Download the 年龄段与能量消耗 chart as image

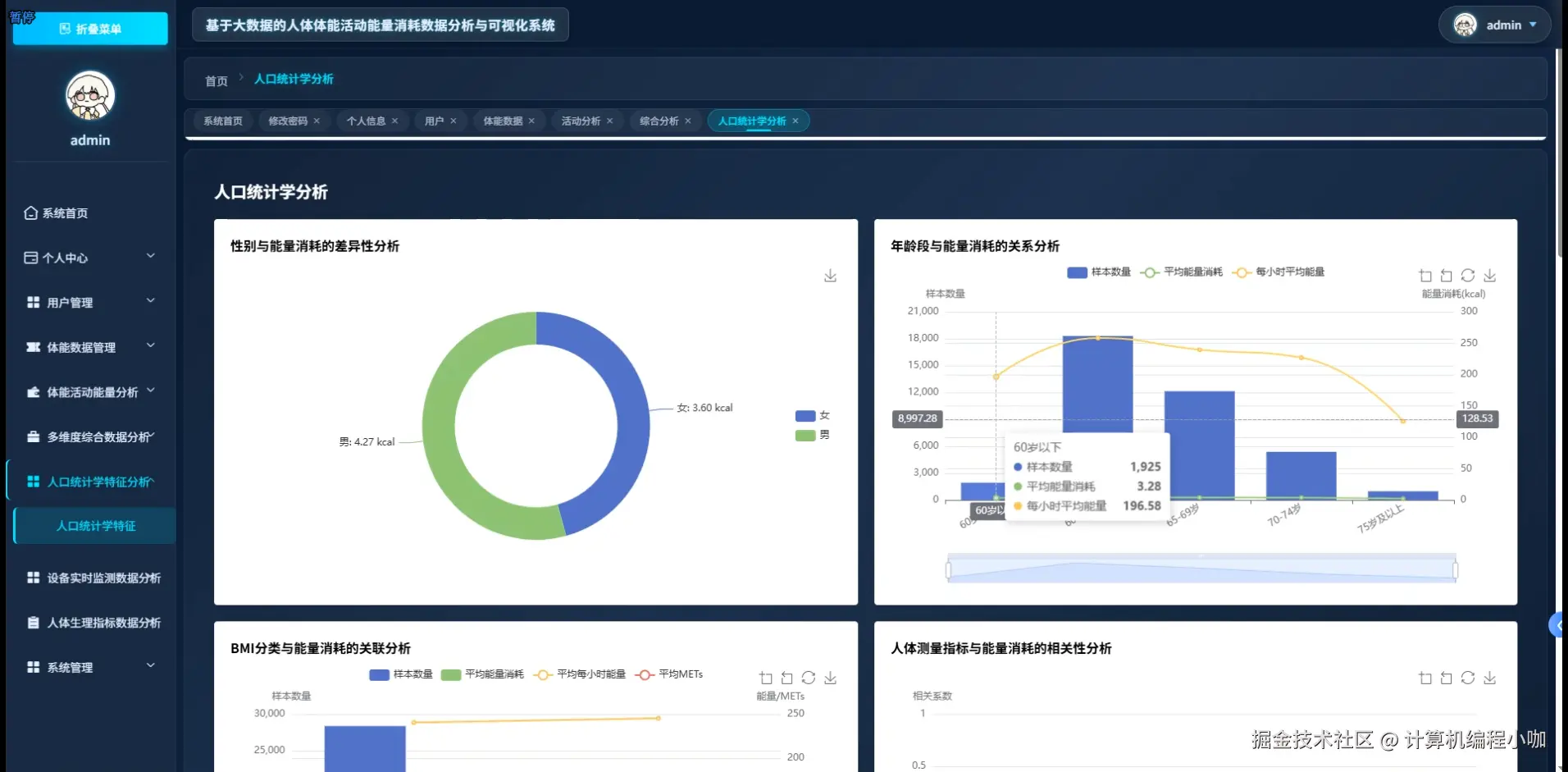[1491, 276]
